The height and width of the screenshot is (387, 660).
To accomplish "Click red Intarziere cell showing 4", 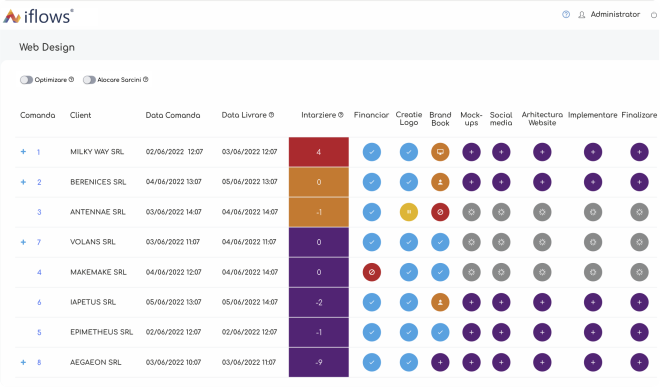I will pyautogui.click(x=319, y=152).
